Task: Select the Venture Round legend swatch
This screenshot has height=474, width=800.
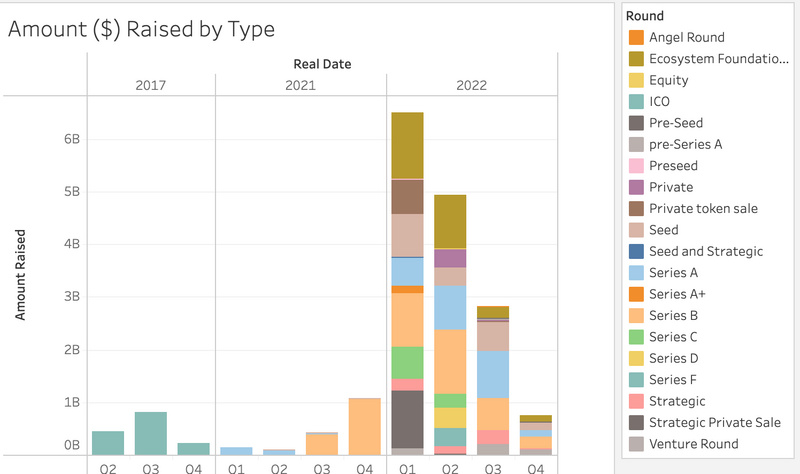Action: [636, 444]
